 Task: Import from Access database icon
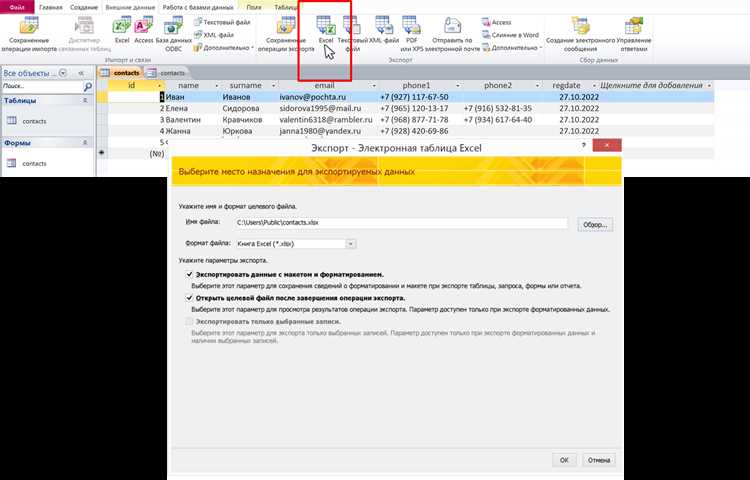tap(143, 30)
